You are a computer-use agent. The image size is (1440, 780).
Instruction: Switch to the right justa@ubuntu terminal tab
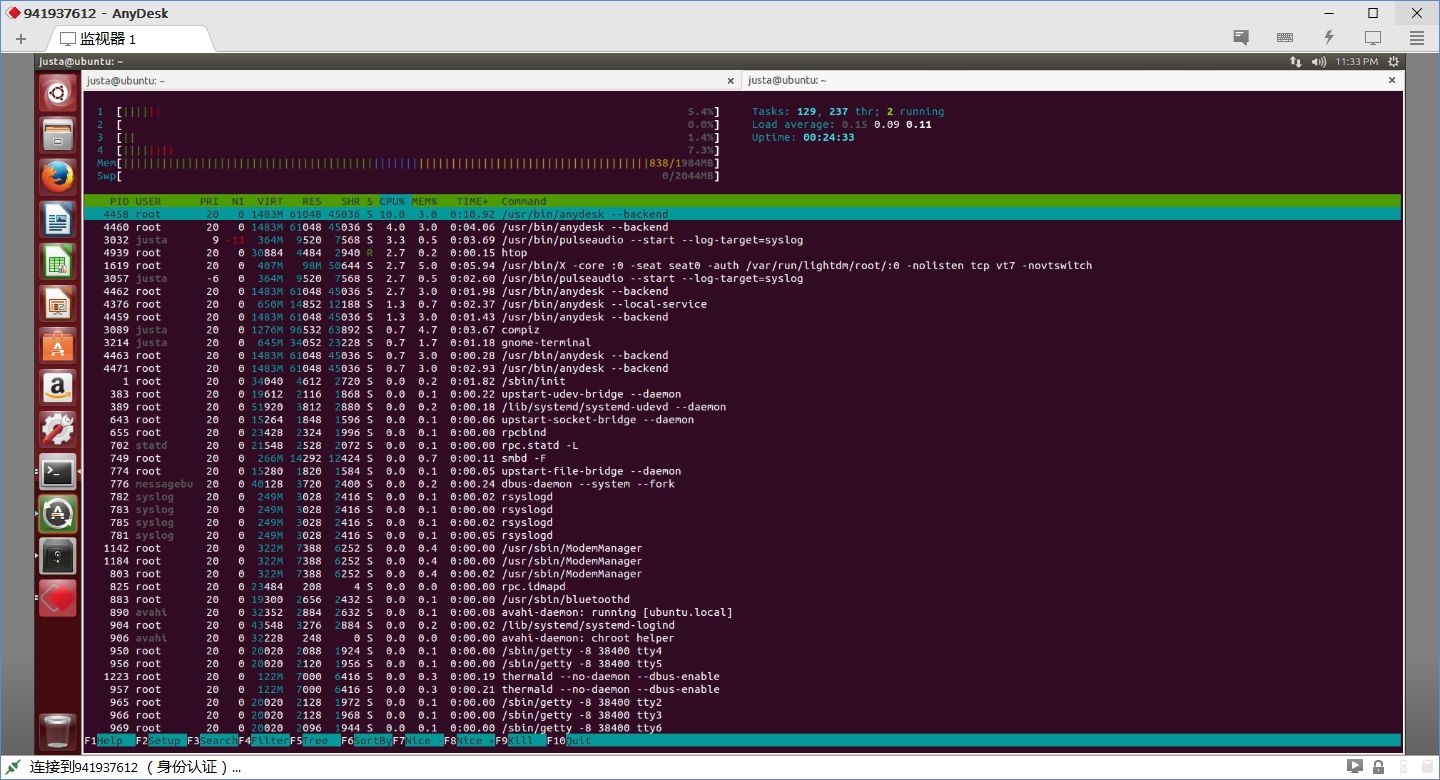pos(1072,80)
